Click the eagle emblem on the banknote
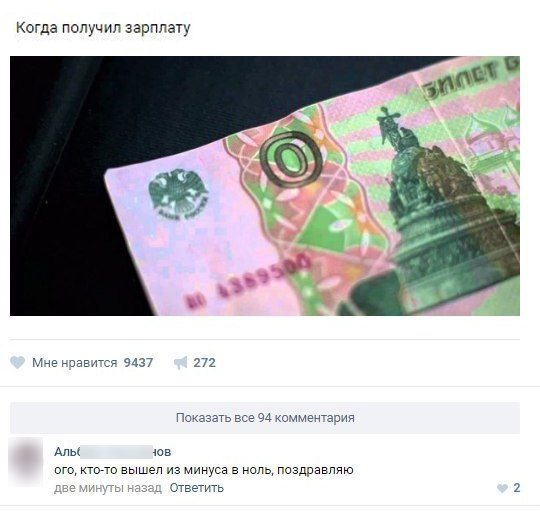This screenshot has height=511, width=540. click(x=178, y=194)
